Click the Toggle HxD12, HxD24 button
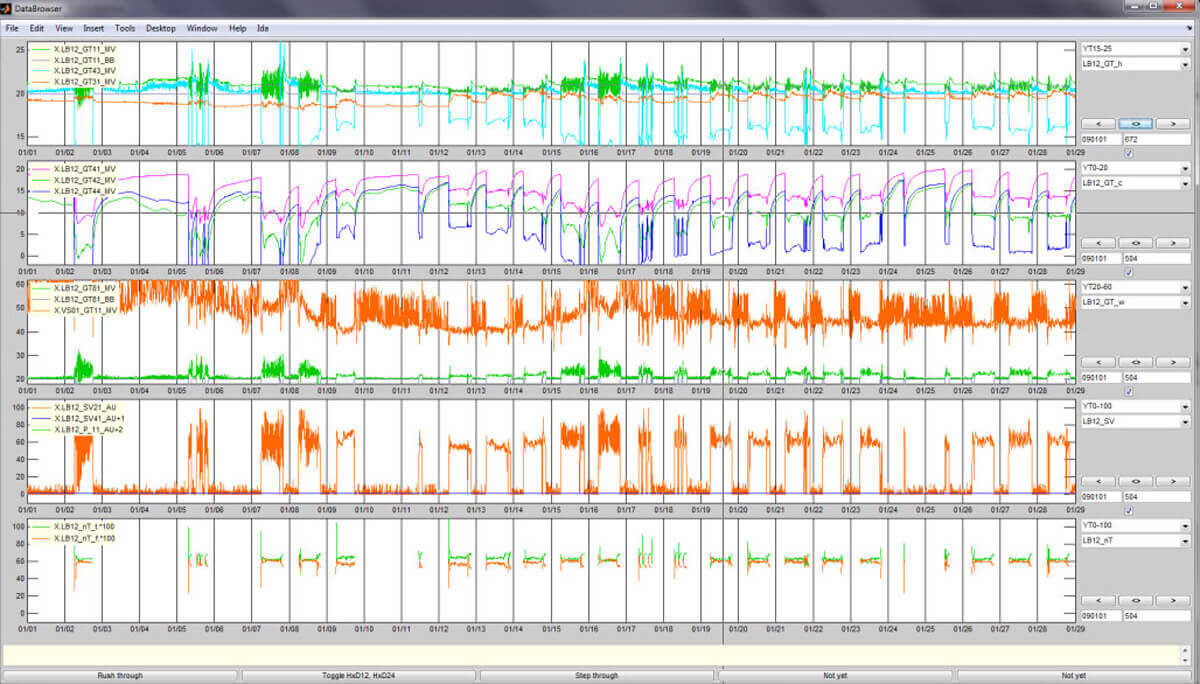Image resolution: width=1200 pixels, height=684 pixels. coord(358,676)
